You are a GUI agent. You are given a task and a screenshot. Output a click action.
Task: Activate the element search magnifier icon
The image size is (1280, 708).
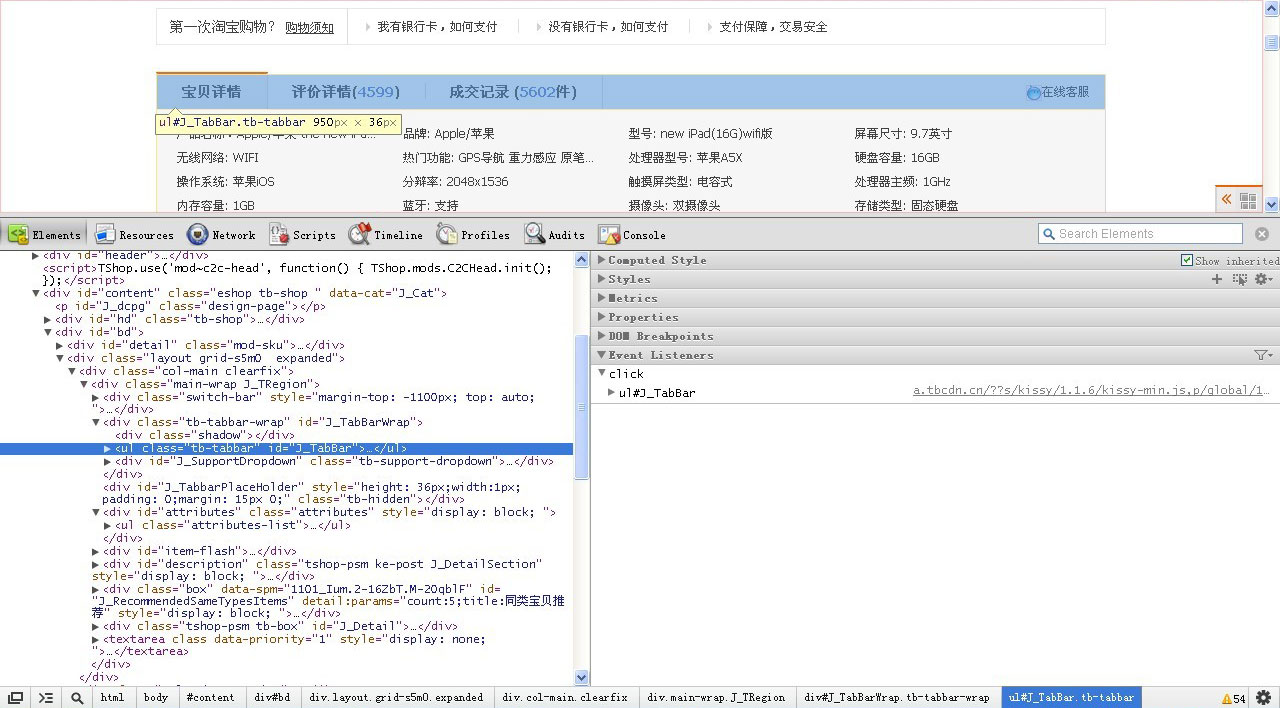tap(77, 697)
